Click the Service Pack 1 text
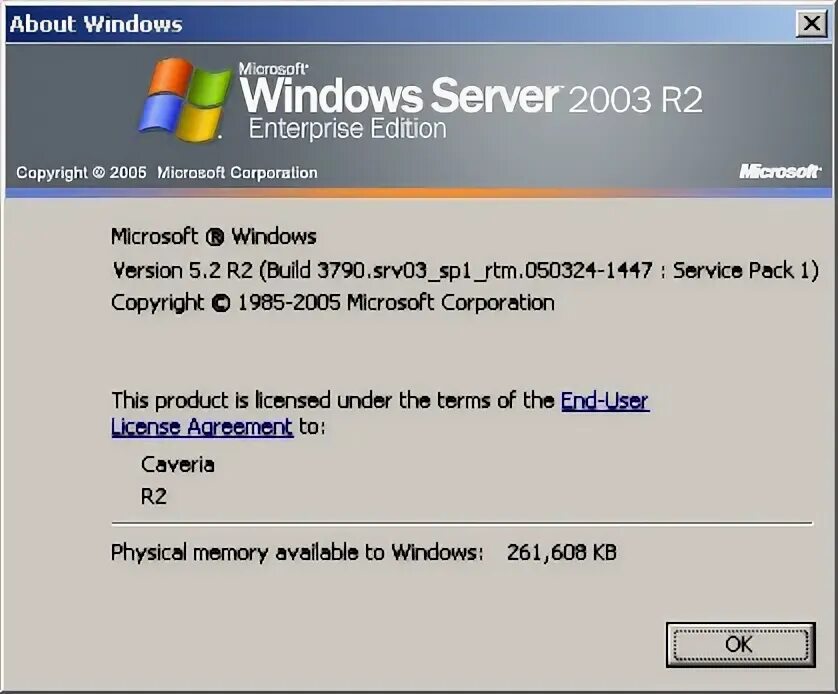Screen dimensions: 838x694 coord(742,270)
